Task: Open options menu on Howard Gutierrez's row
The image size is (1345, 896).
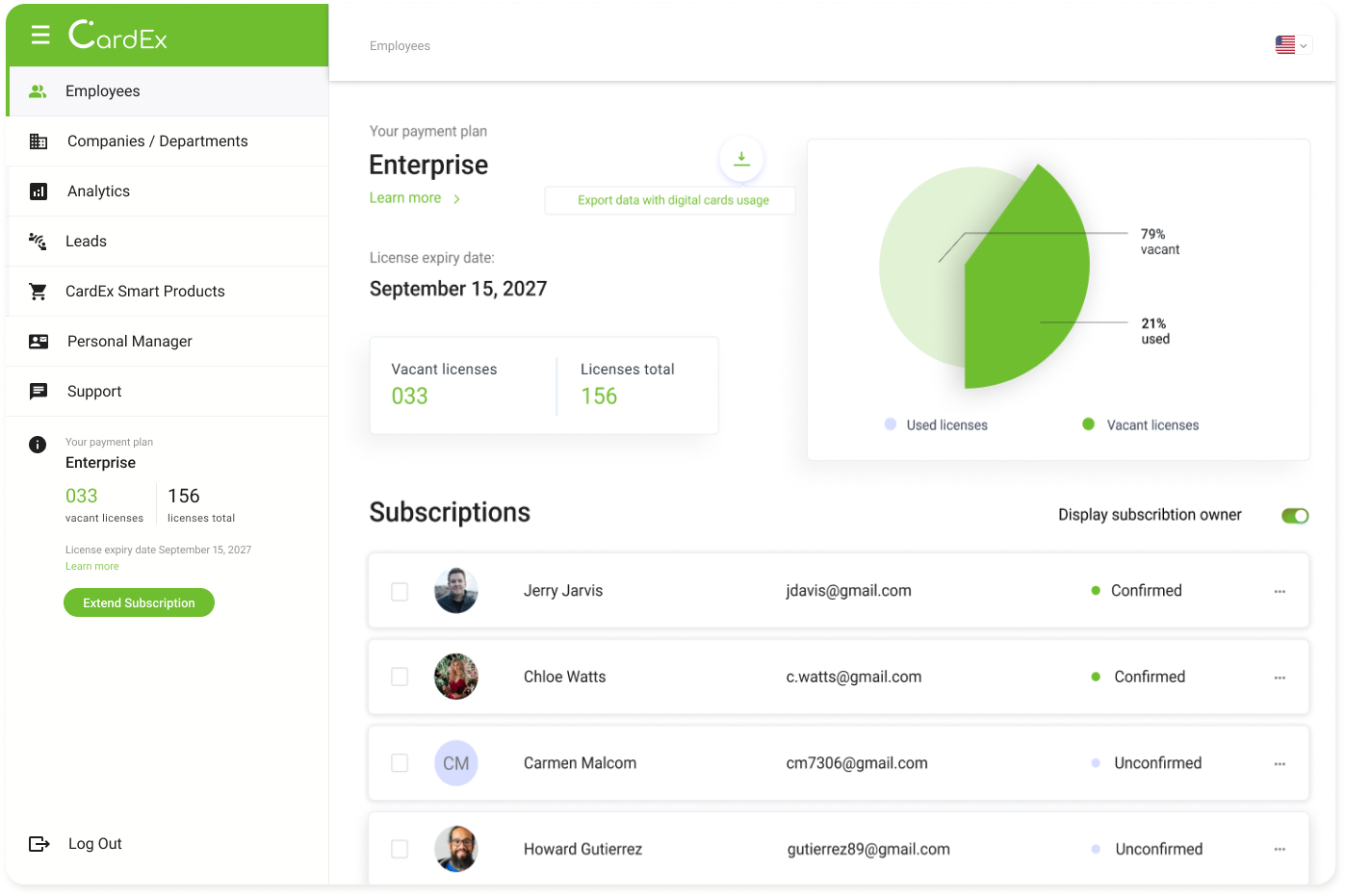Action: click(1280, 849)
